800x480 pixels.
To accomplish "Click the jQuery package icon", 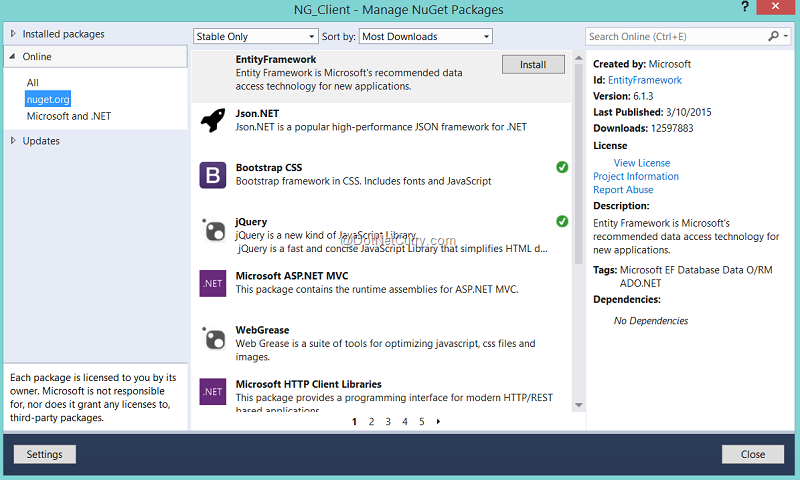I will [213, 230].
